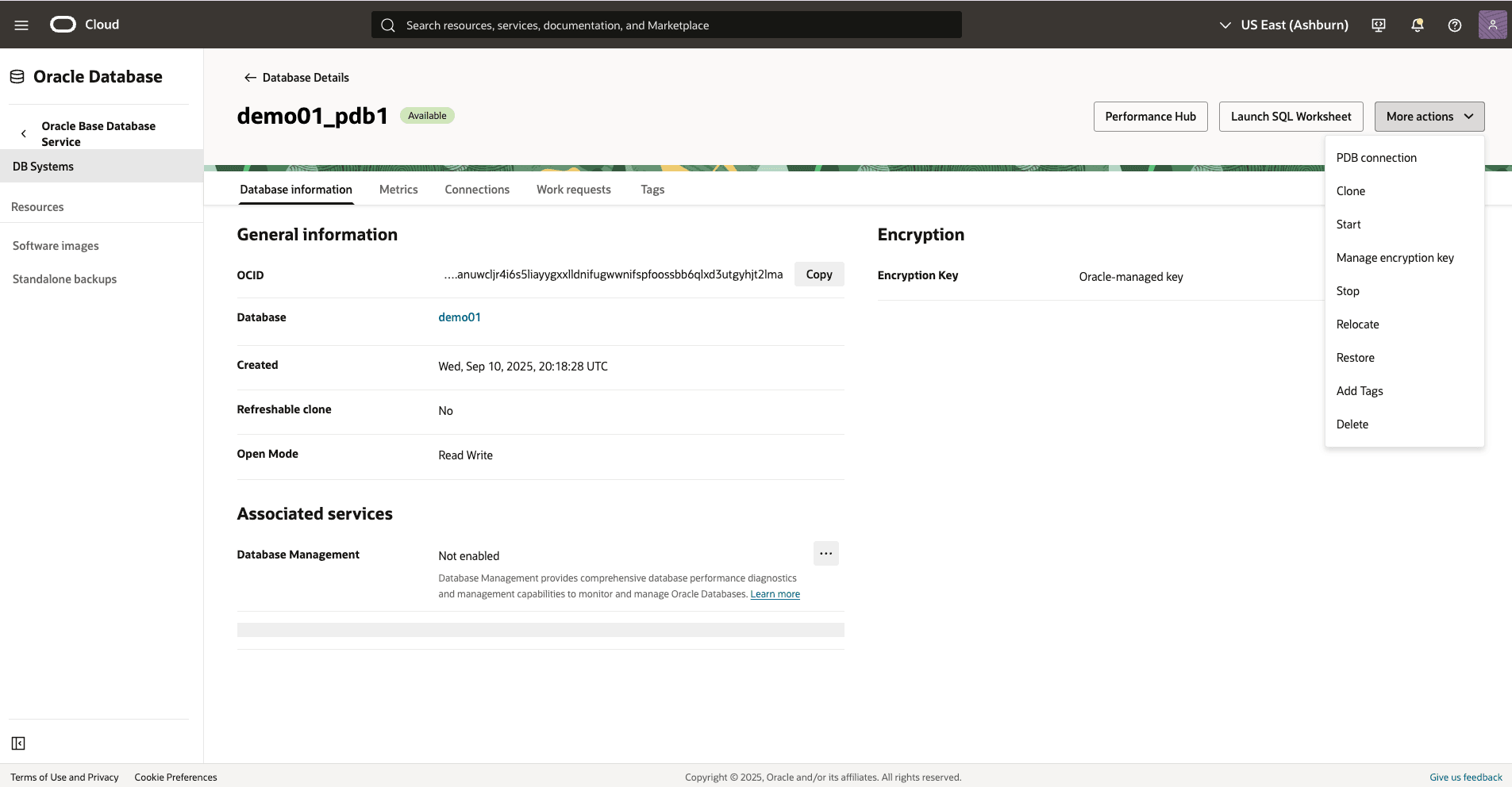This screenshot has width=1512, height=787.
Task: Click the Oracle Database icon in sidebar
Action: click(x=16, y=75)
